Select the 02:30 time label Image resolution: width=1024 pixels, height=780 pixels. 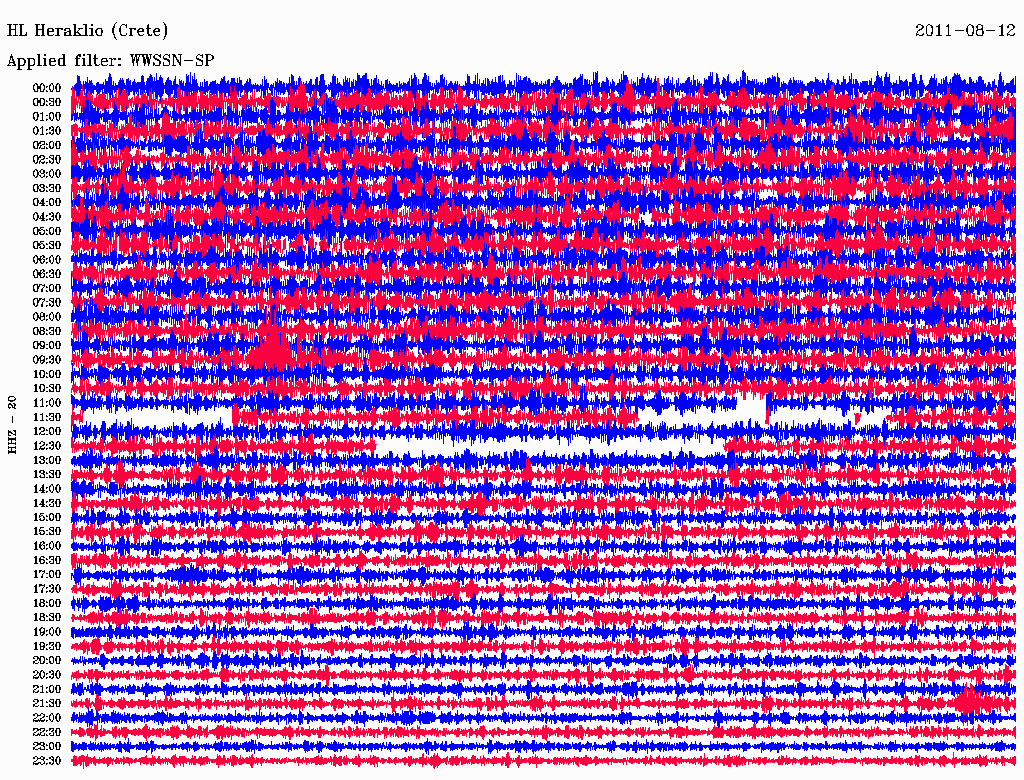pos(47,159)
